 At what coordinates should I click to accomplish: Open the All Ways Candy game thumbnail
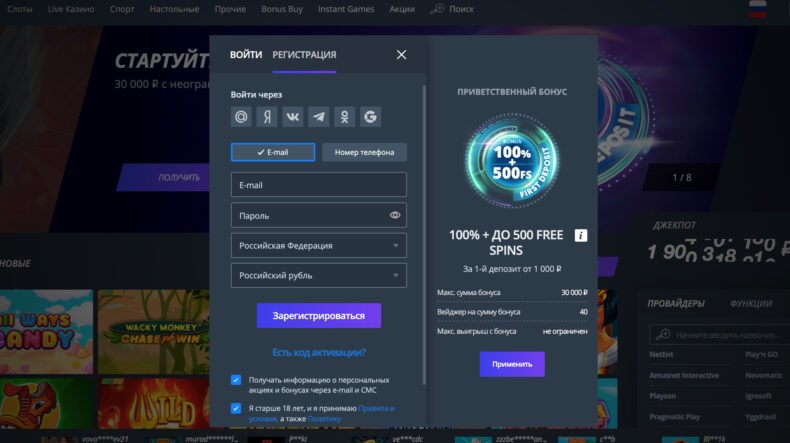46,332
